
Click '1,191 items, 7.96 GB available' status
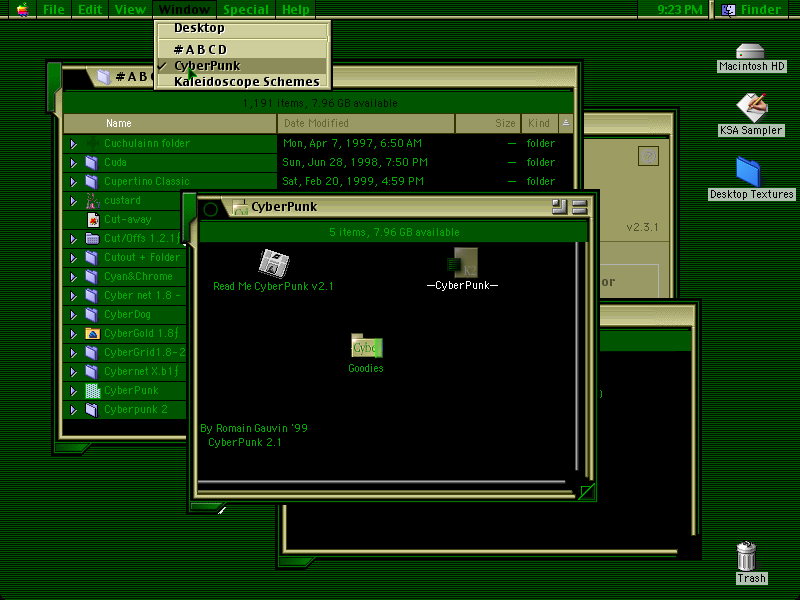[x=320, y=103]
